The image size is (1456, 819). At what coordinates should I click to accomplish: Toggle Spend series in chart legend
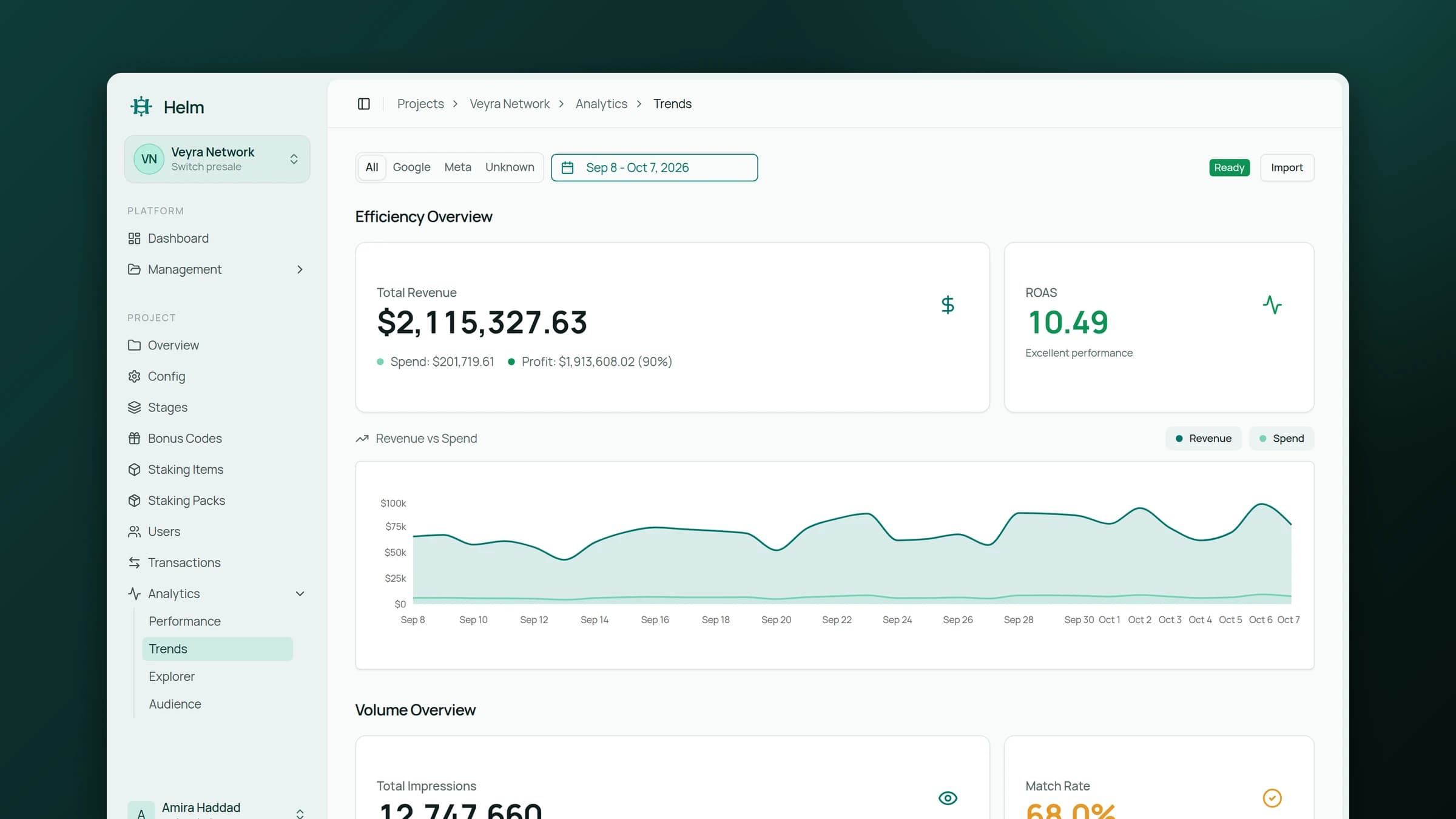click(1281, 438)
